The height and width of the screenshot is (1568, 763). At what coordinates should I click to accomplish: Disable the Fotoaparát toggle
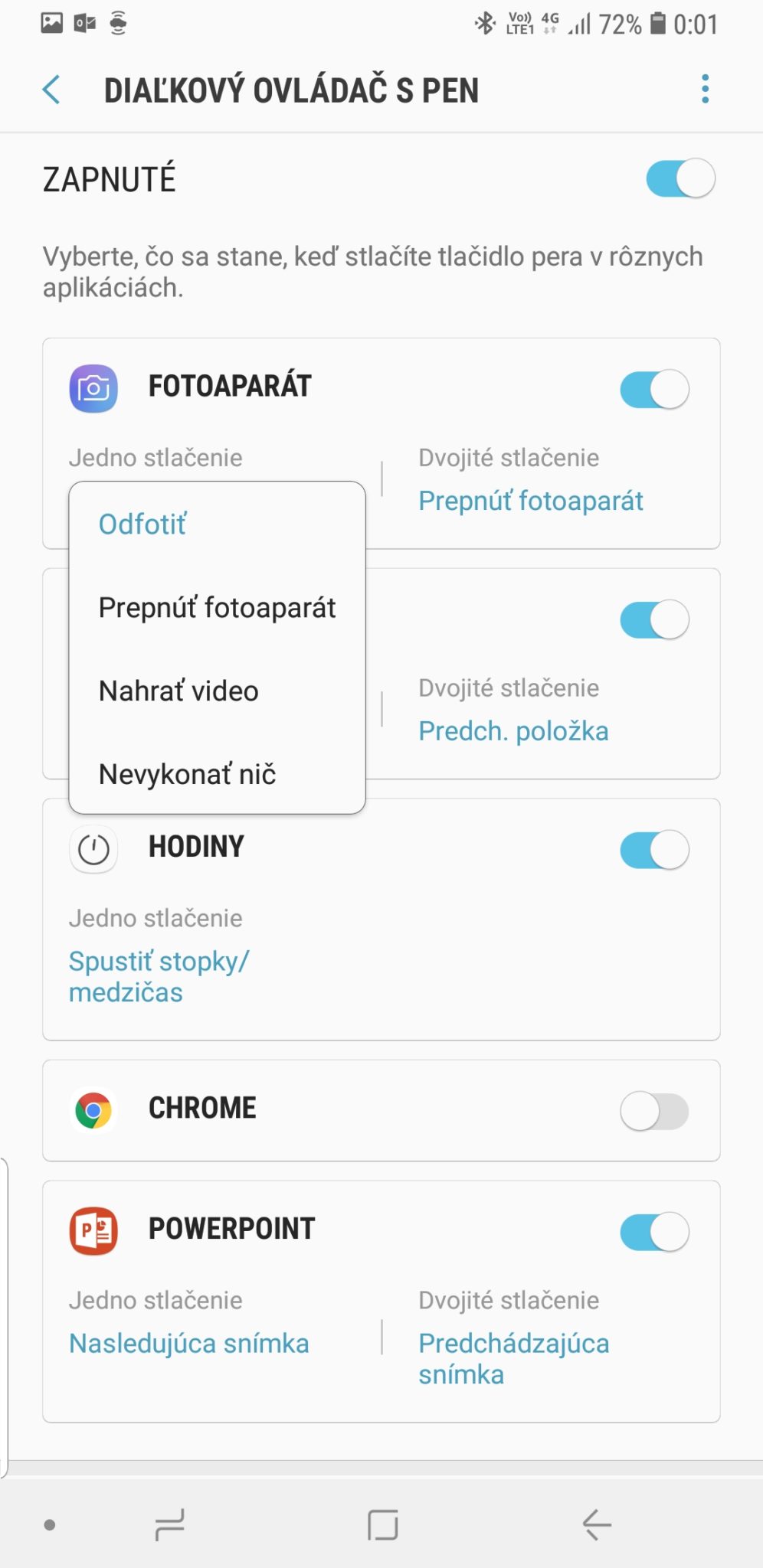(654, 389)
